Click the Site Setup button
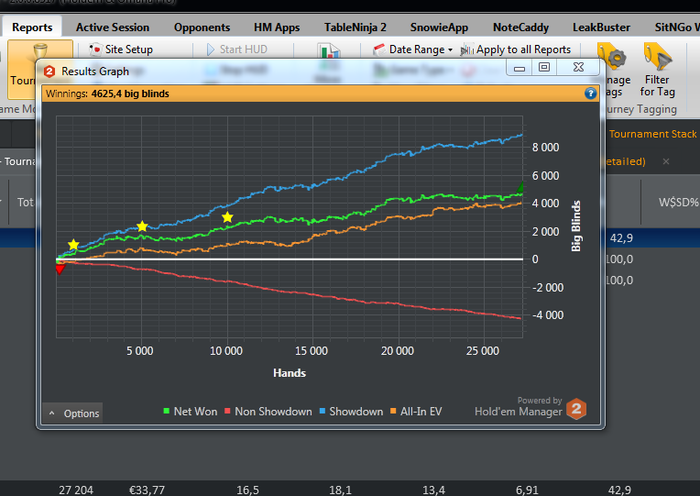Viewport: 700px width, 496px height. click(x=121, y=49)
